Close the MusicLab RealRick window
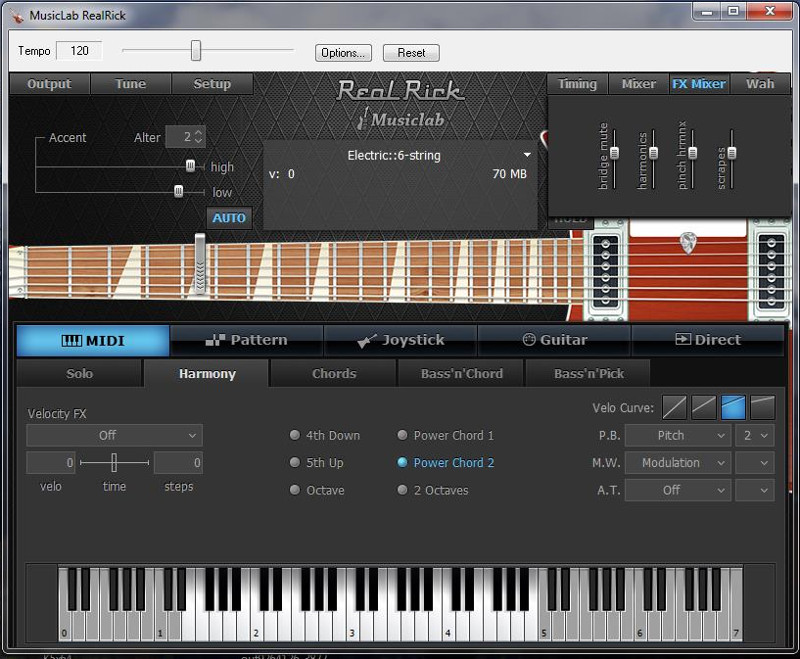 pos(770,11)
